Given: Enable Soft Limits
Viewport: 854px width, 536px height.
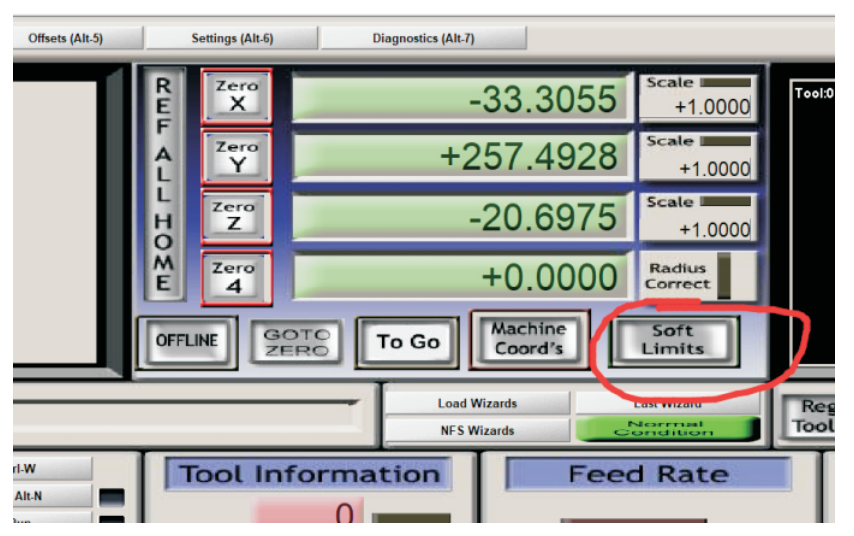Looking at the screenshot, I should [672, 340].
